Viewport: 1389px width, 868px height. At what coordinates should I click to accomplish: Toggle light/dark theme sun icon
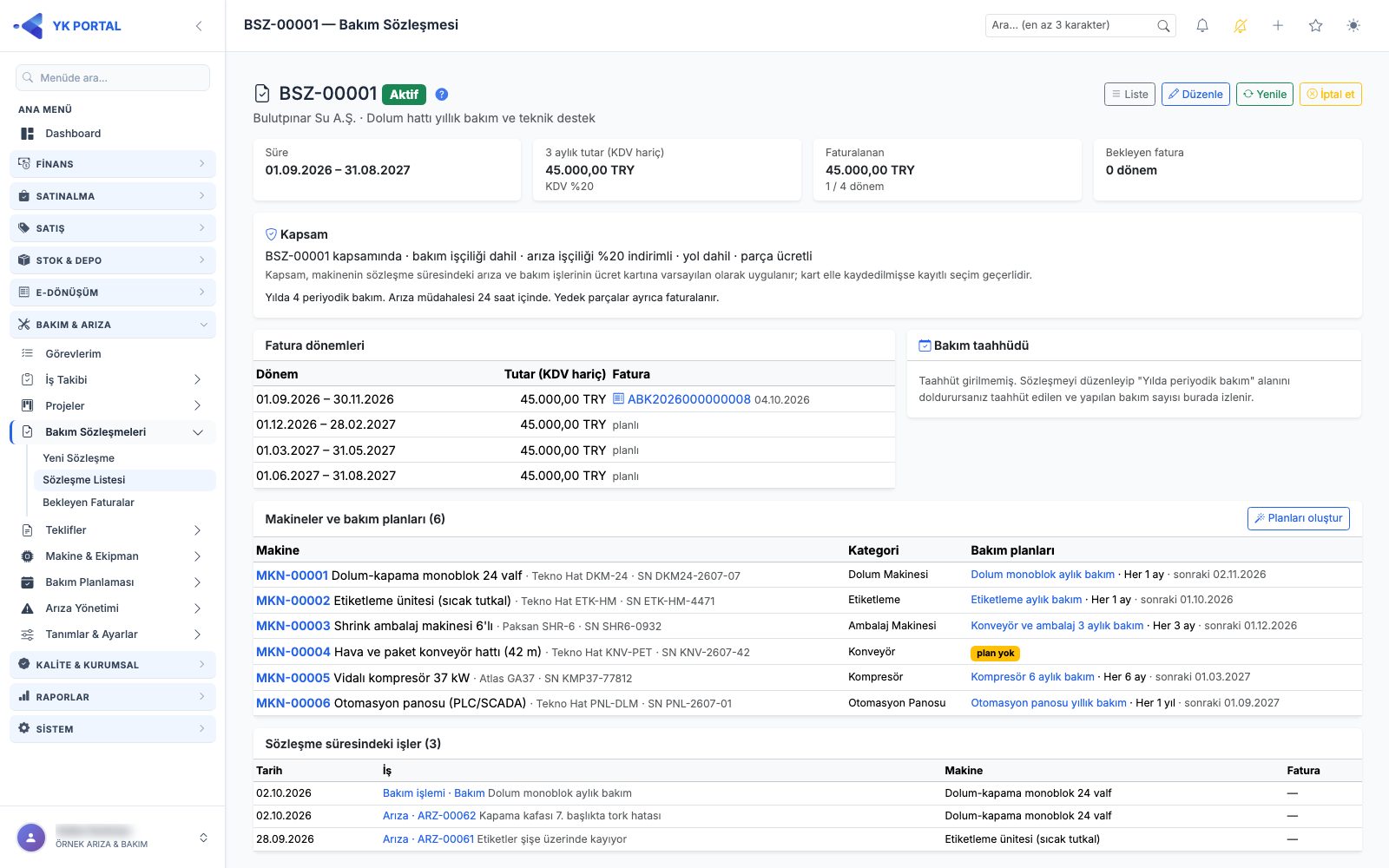(x=1353, y=26)
